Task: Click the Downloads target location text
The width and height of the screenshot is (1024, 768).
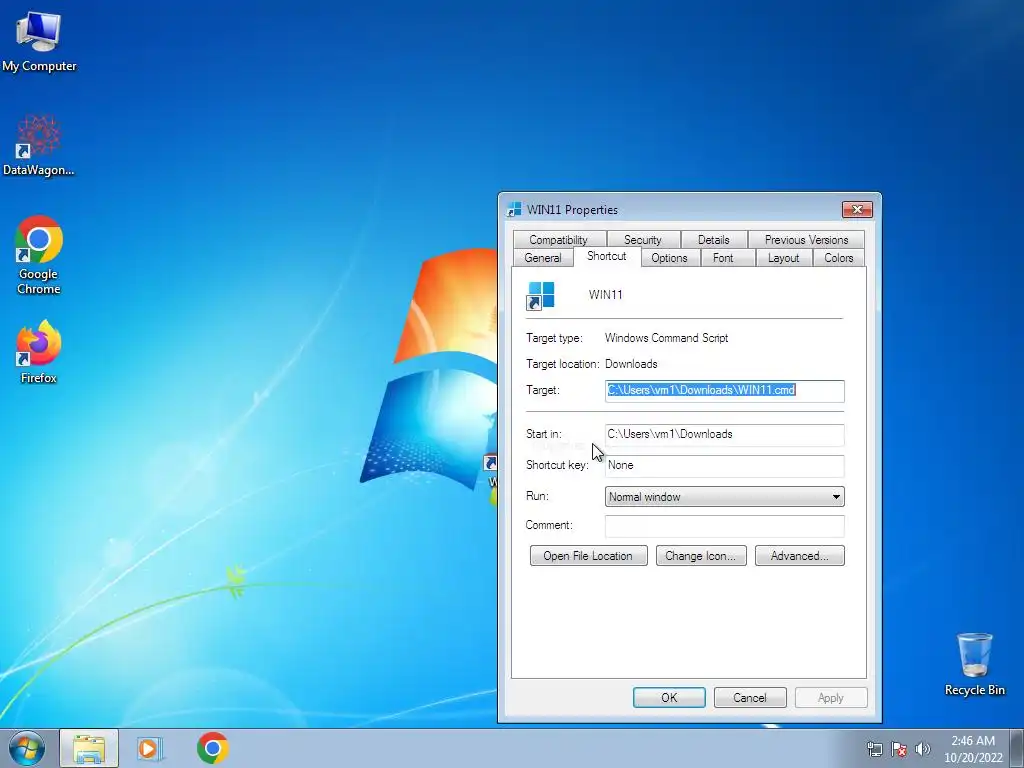Action: click(x=631, y=364)
